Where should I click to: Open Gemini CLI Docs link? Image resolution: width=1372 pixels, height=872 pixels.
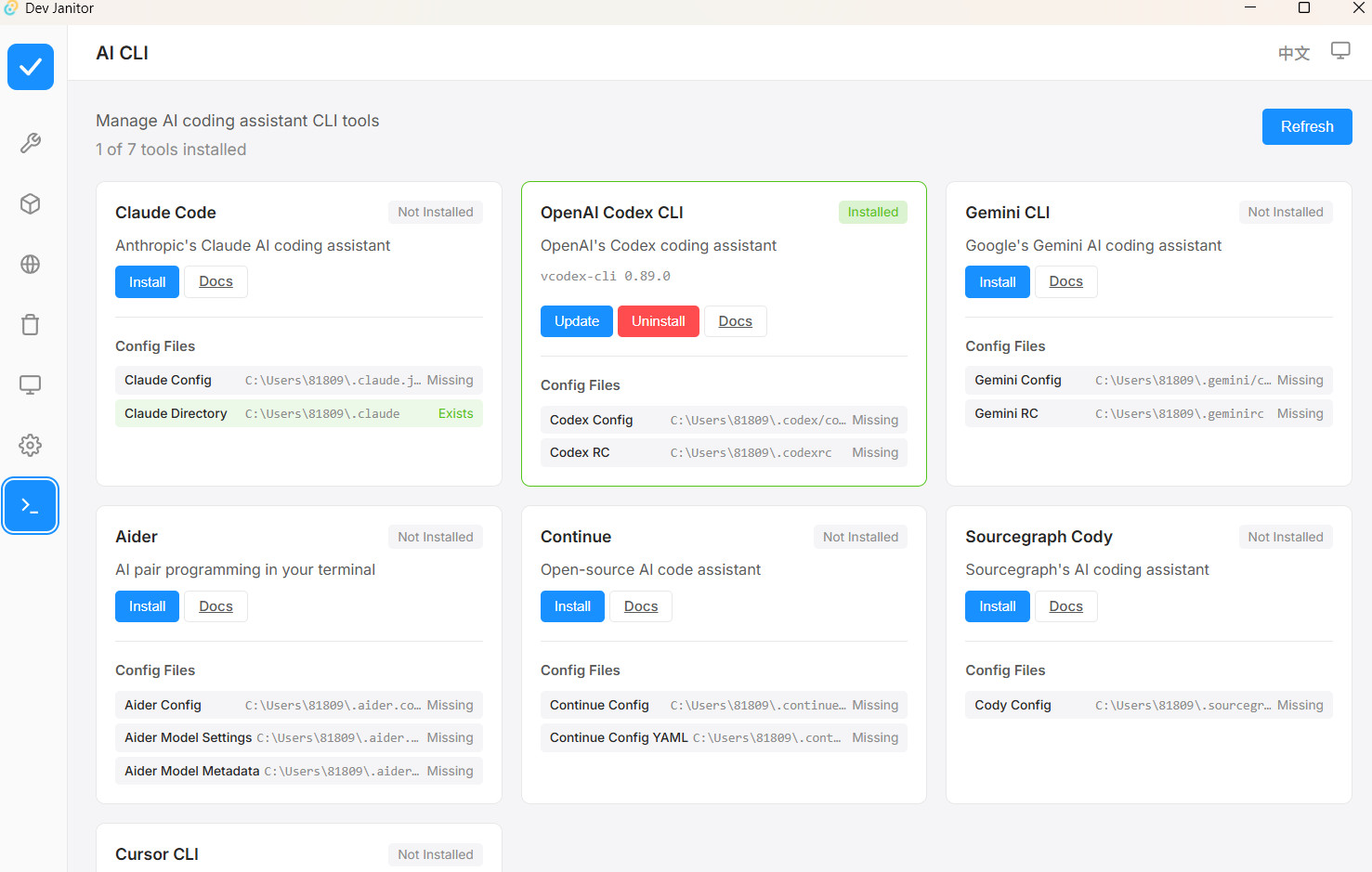point(1066,281)
